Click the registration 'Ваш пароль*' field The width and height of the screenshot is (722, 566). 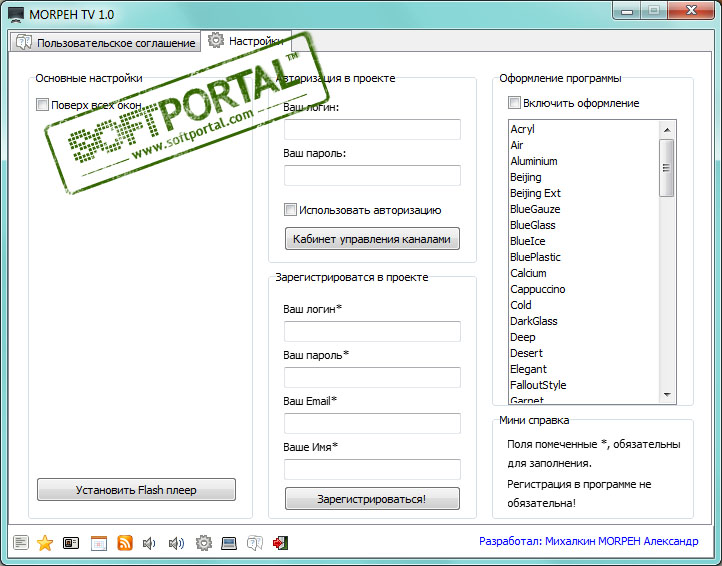pos(372,377)
